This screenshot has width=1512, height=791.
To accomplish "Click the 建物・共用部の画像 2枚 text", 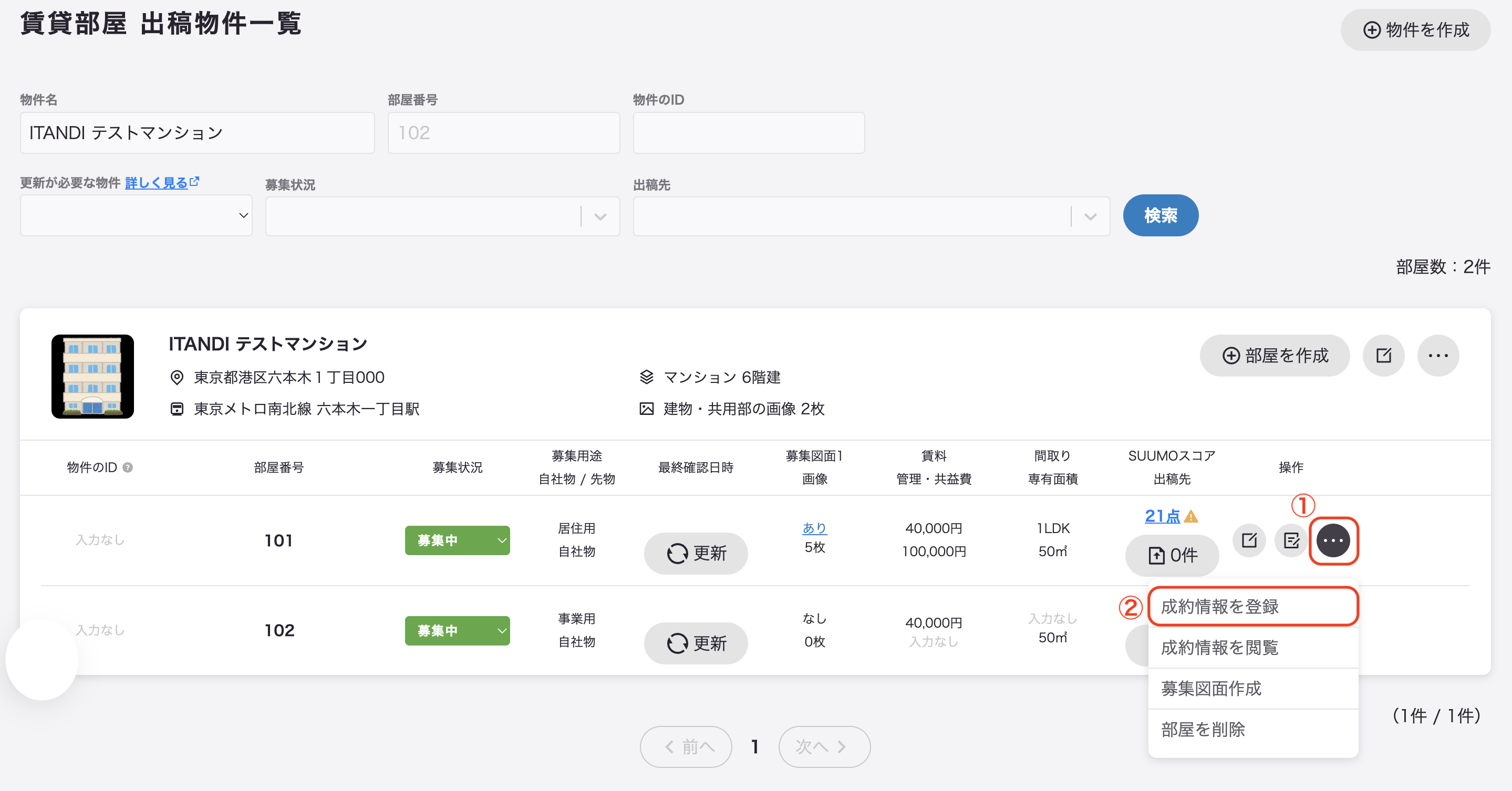I will (744, 409).
